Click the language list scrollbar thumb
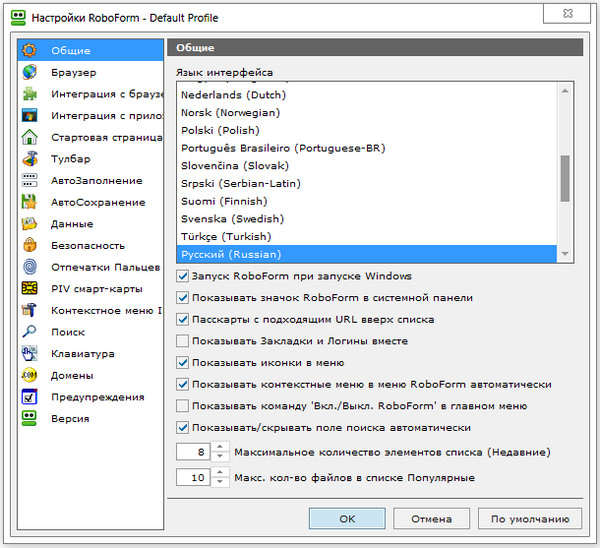 [565, 178]
